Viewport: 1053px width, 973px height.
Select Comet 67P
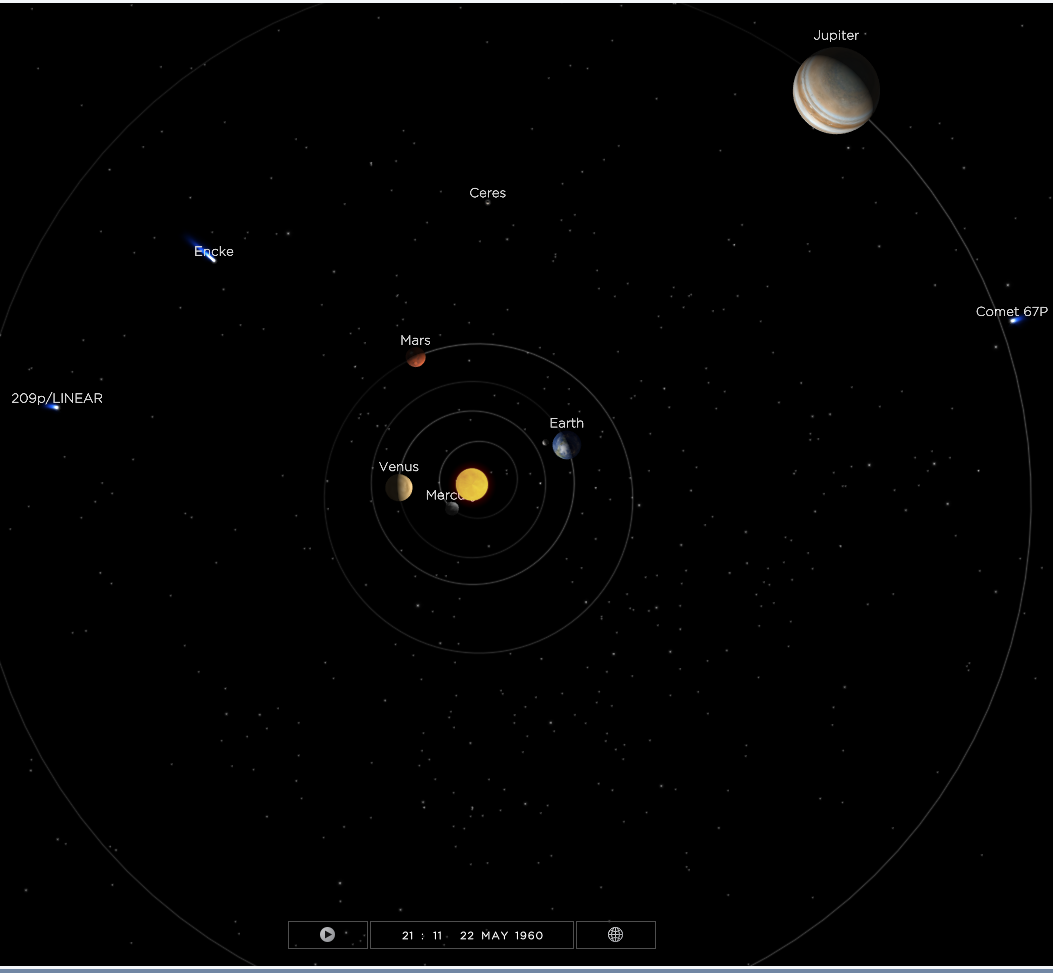pyautogui.click(x=1014, y=320)
